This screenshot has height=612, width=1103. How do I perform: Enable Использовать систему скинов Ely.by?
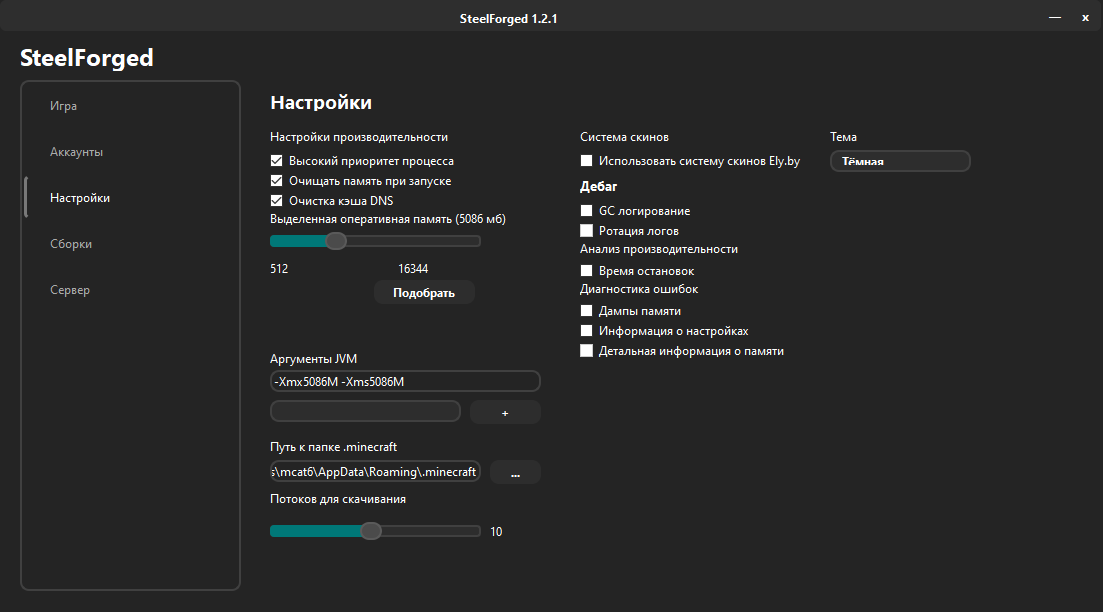[x=586, y=161]
